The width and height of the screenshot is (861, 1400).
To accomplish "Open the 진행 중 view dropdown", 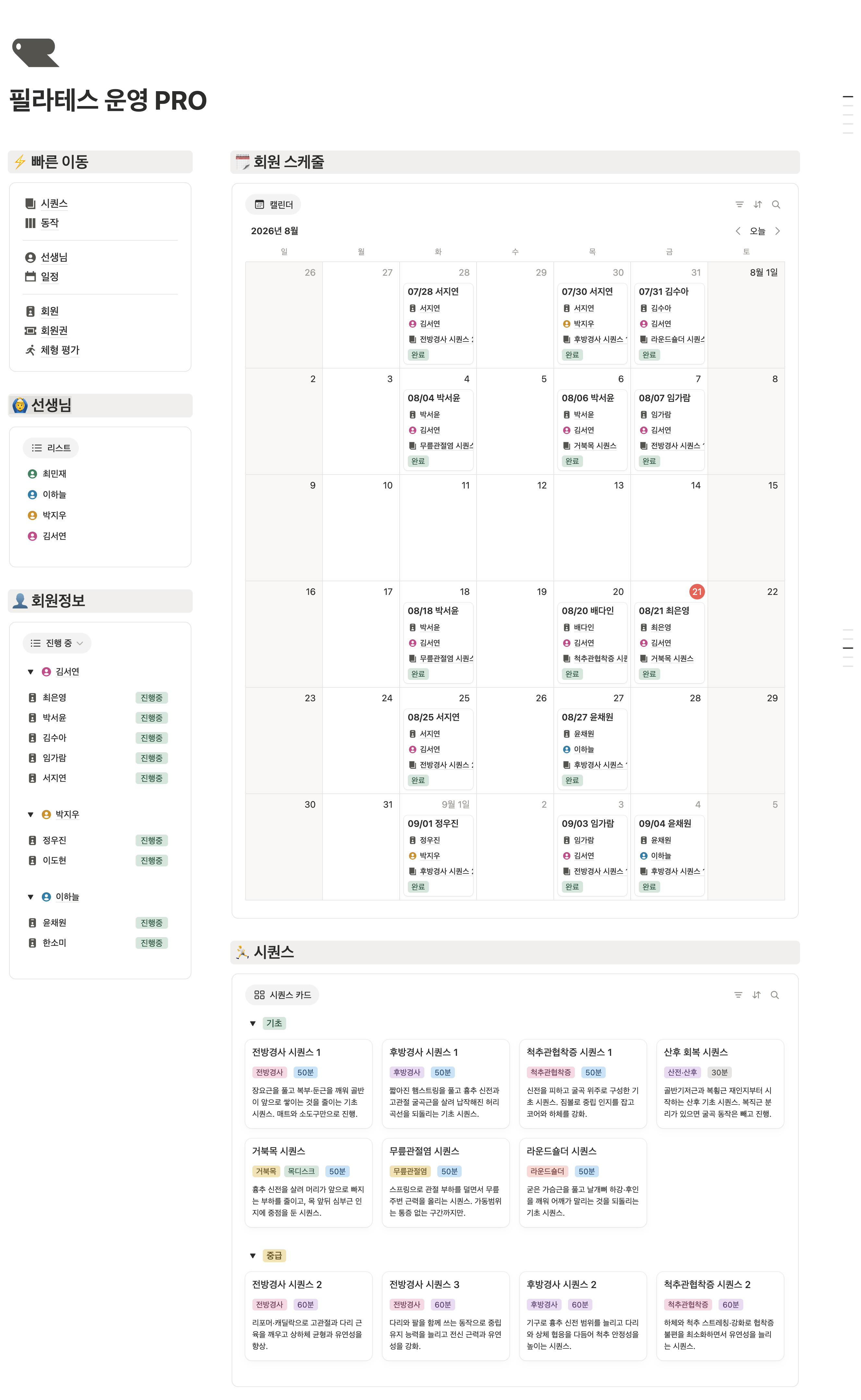I will point(57,643).
